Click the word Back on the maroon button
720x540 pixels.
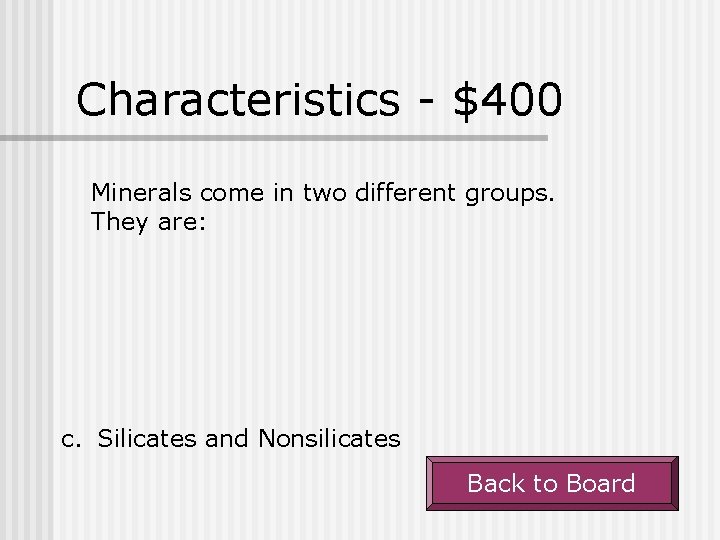tap(497, 484)
